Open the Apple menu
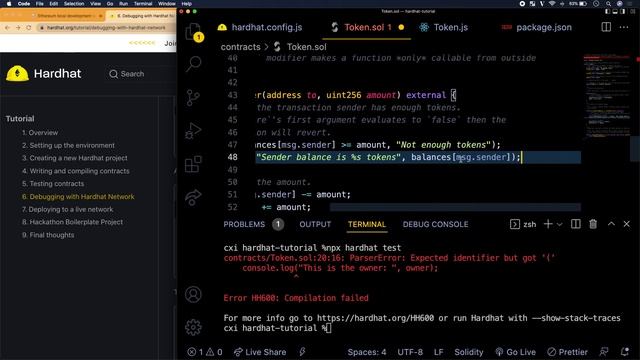 9,4
